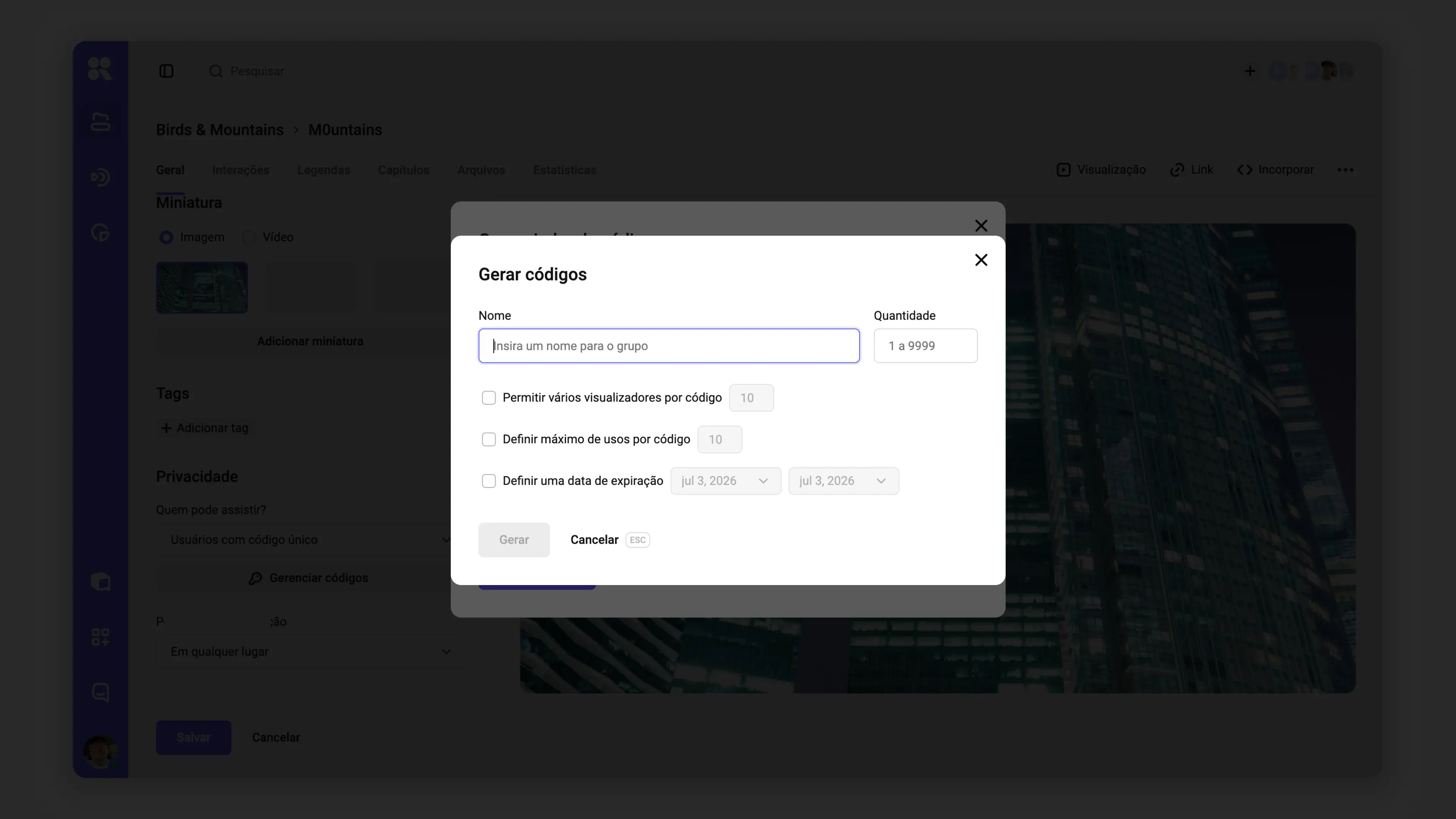1456x819 pixels.
Task: Enable Definir uma data de expiração
Action: pyautogui.click(x=488, y=481)
